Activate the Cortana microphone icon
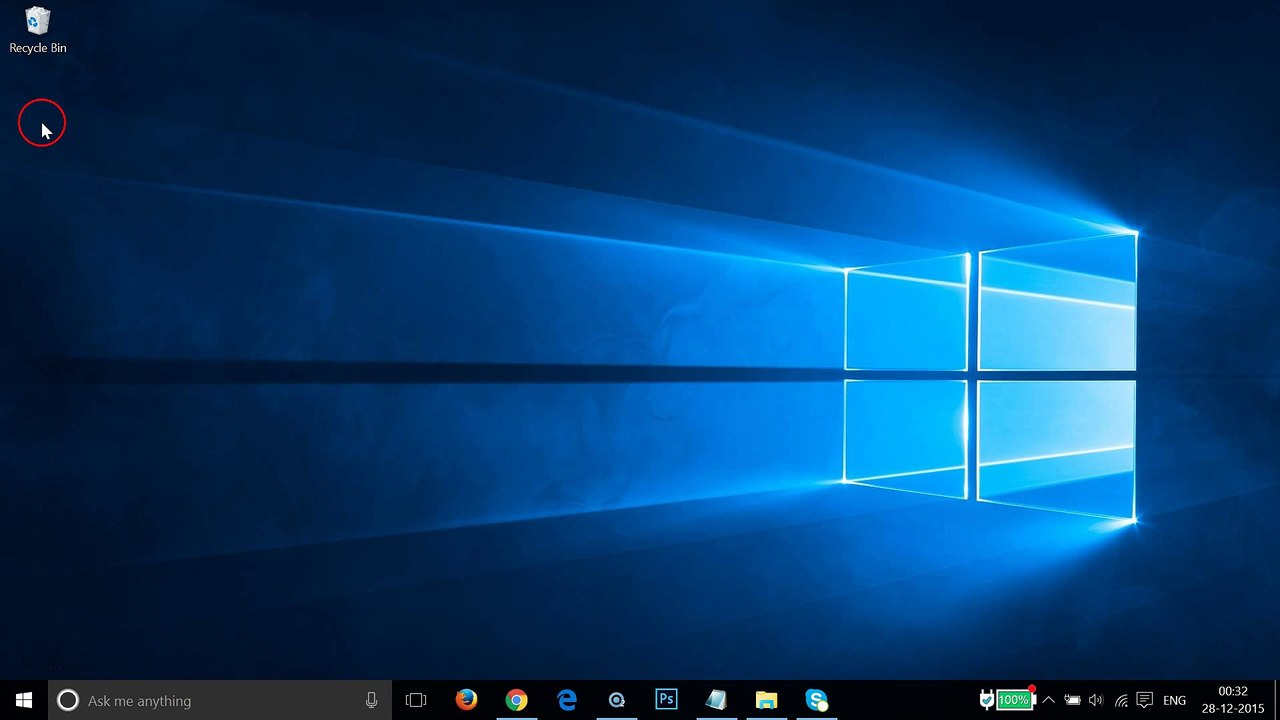 [371, 700]
